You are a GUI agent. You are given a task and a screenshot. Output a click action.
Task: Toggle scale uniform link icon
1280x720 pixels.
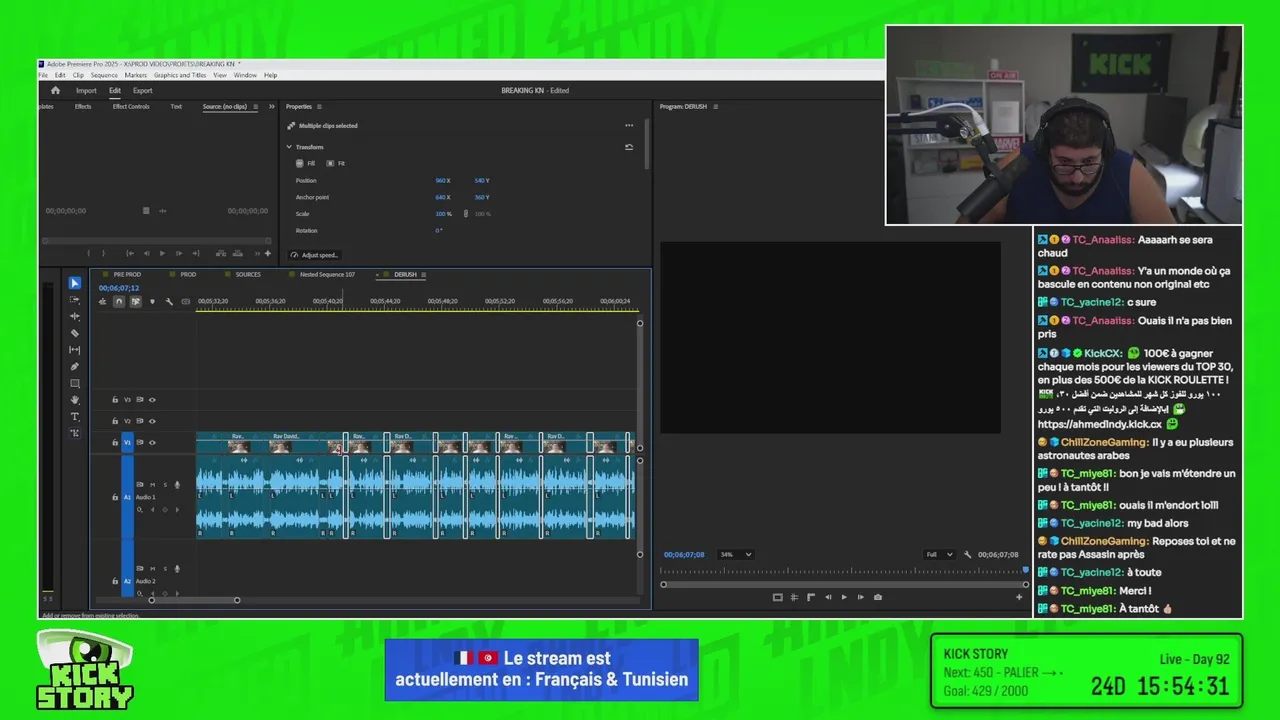[465, 214]
